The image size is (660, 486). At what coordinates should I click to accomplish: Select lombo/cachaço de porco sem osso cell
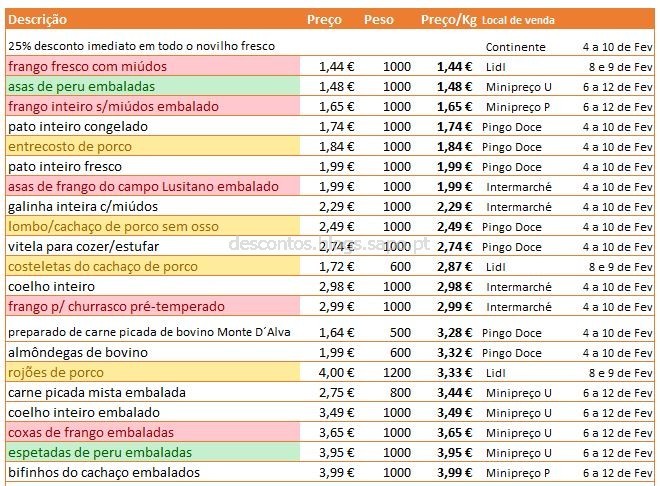pos(153,226)
